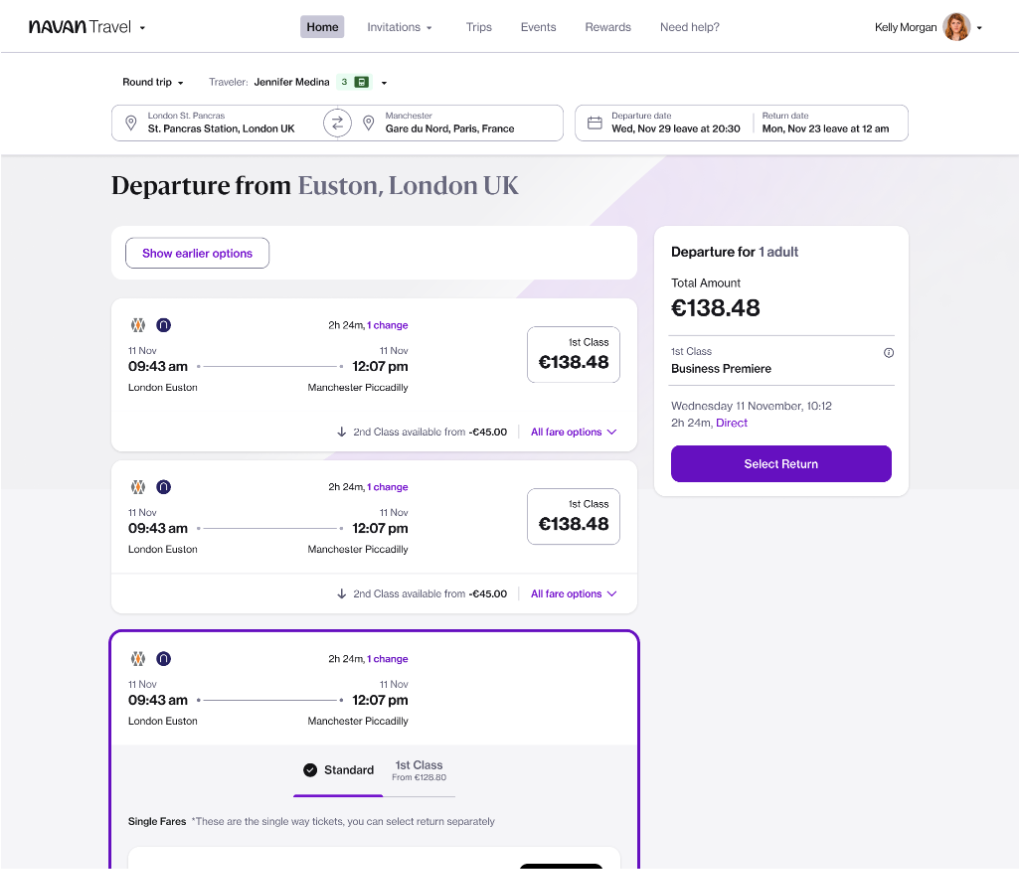The height and width of the screenshot is (870, 1020).
Task: Open the Round trip dropdown
Action: pos(153,82)
